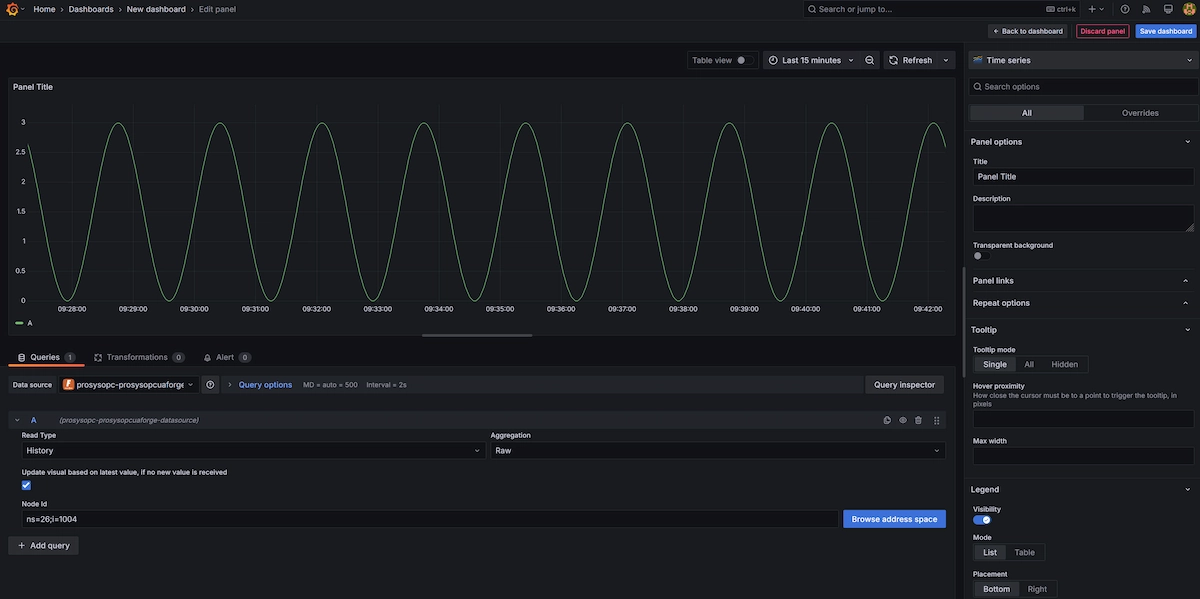Toggle legend Visibility off
Image resolution: width=1200 pixels, height=599 pixels.
[x=983, y=518]
